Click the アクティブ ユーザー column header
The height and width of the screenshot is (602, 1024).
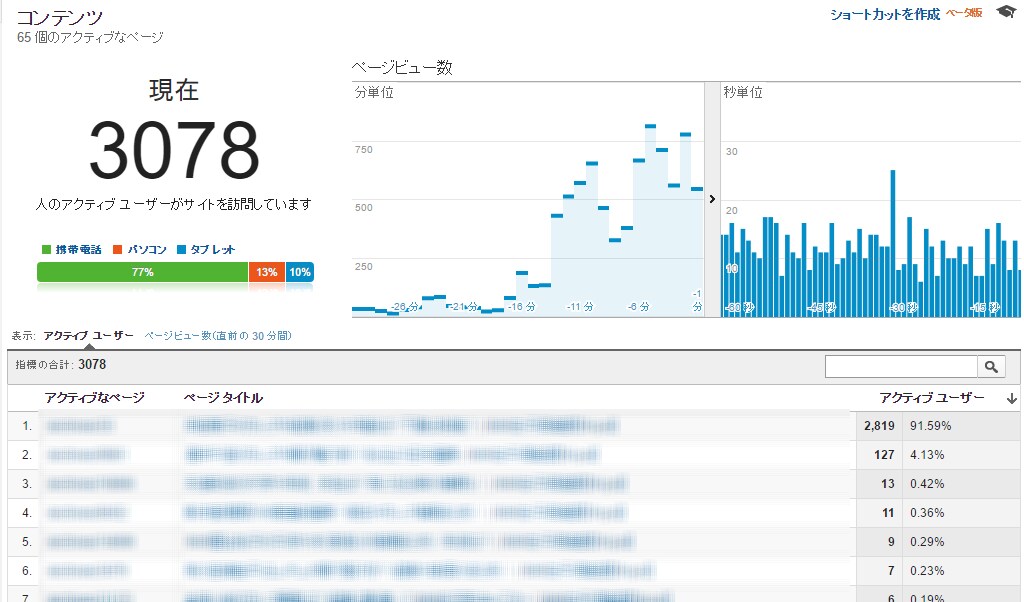931,398
